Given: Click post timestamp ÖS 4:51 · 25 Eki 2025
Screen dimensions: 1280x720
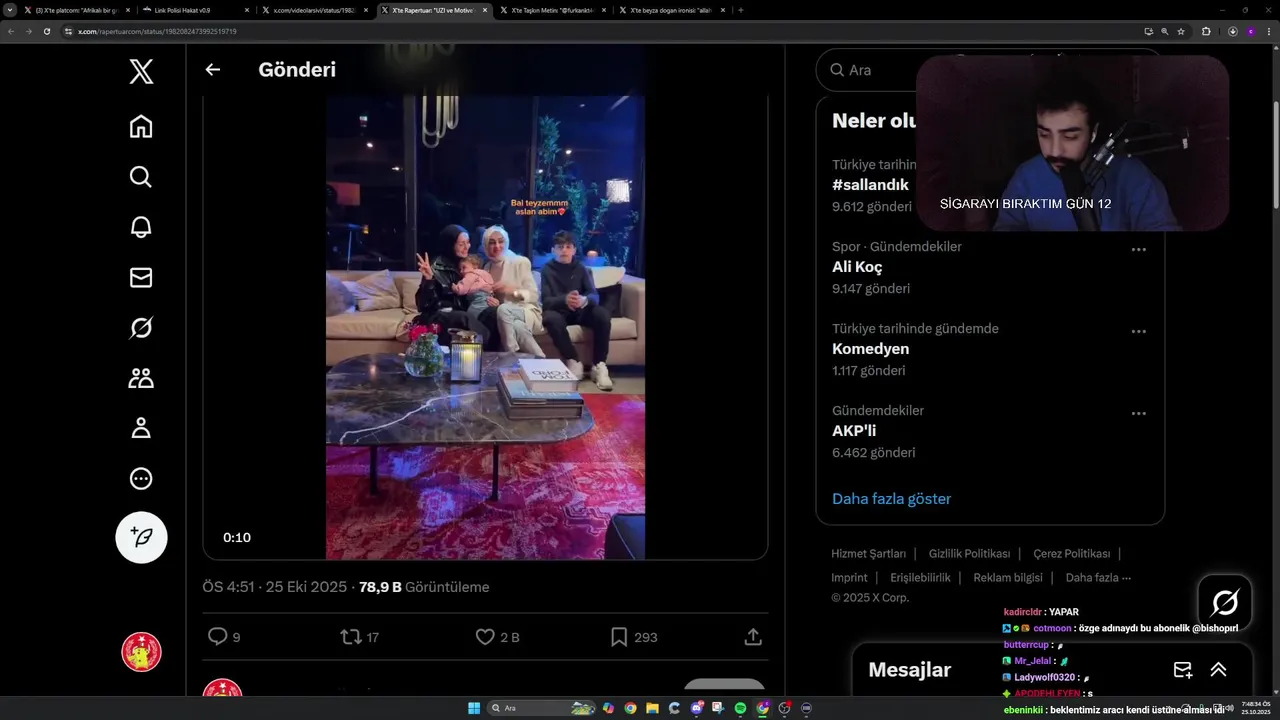Looking at the screenshot, I should click(274, 587).
